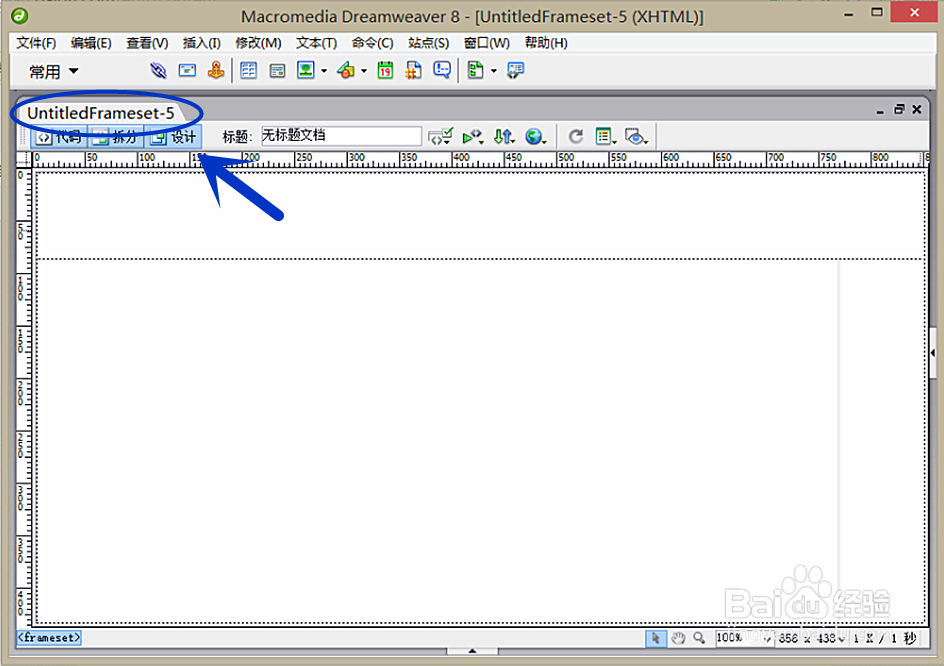Viewport: 944px width, 666px height.
Task: Open the 插入(I) menu
Action: coord(202,43)
